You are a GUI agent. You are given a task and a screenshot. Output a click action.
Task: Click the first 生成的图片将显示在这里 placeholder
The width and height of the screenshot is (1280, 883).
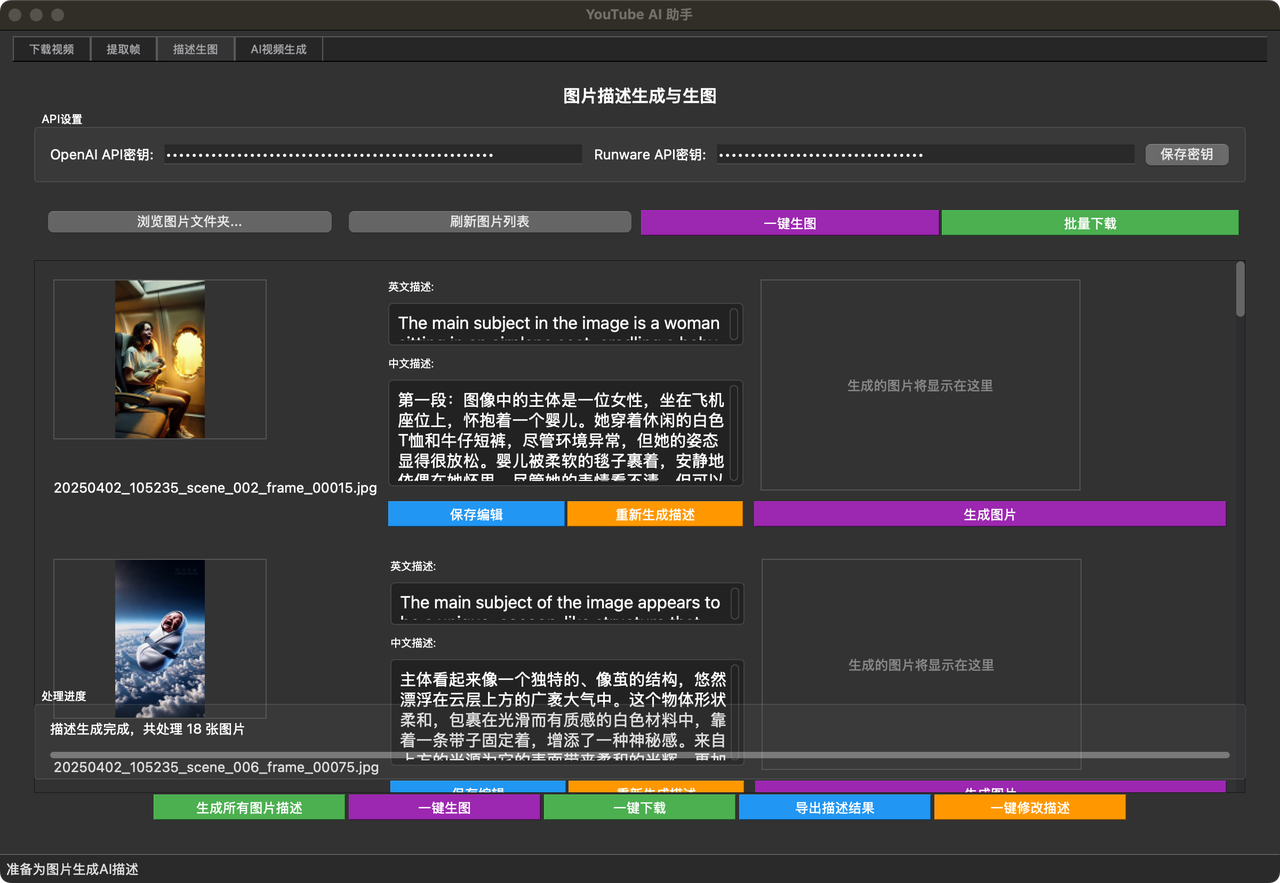[x=920, y=385]
